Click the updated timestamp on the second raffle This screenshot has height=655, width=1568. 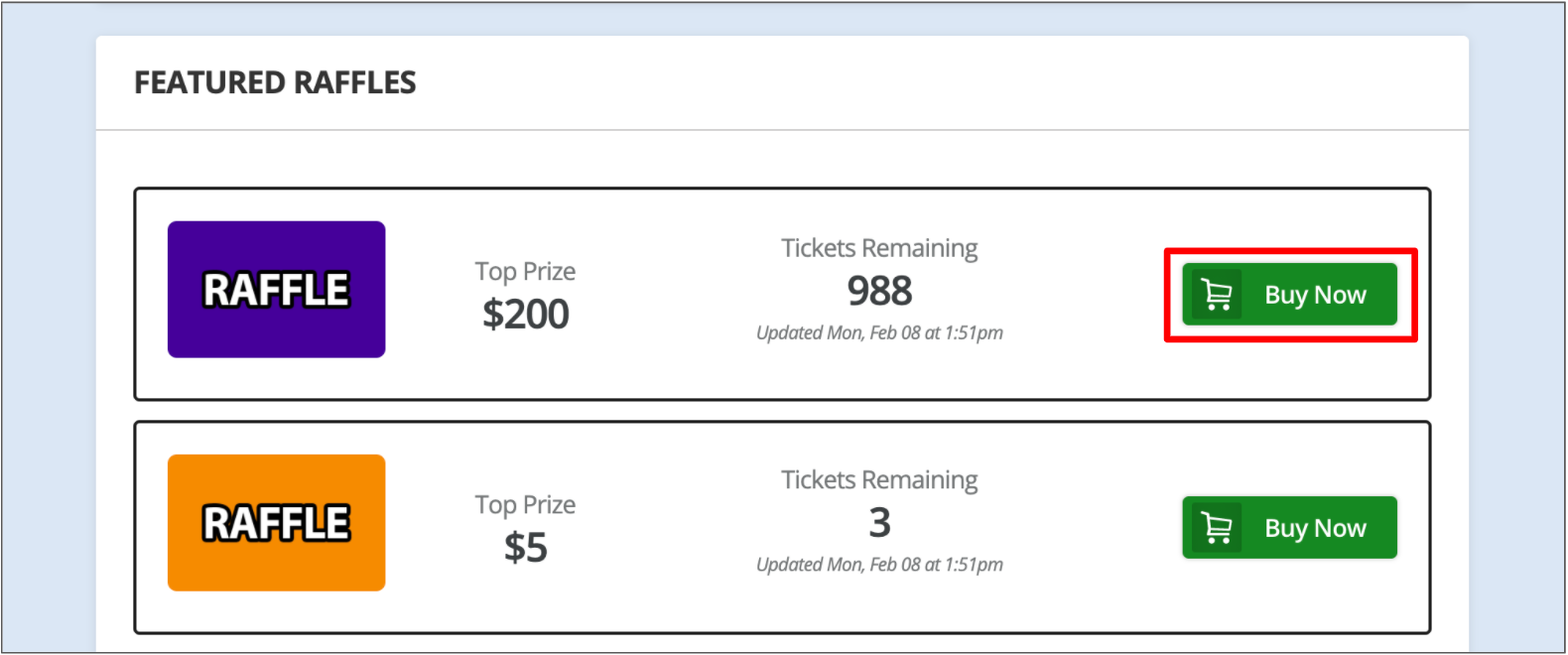[x=879, y=565]
